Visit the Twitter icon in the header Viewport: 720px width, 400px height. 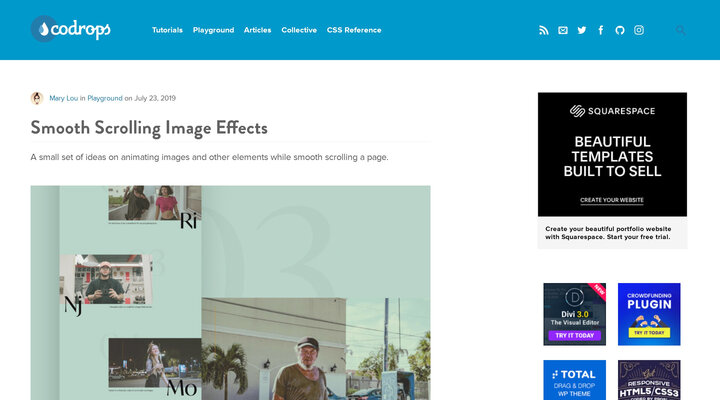(582, 30)
